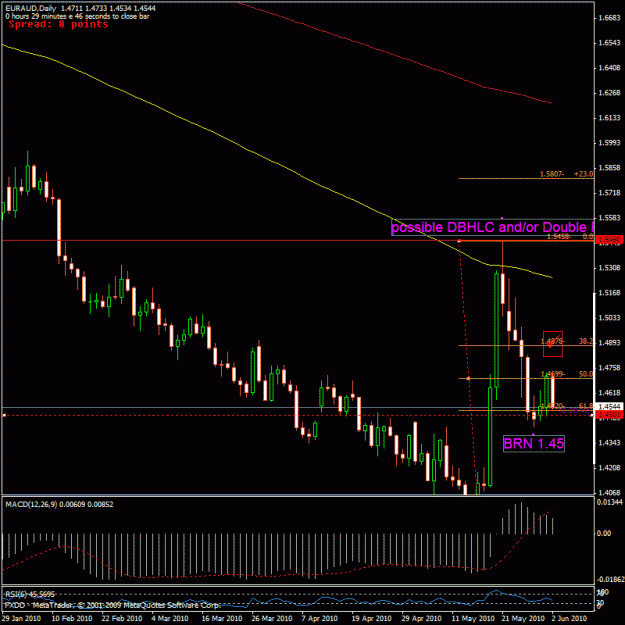Click the 19 Apr 2010 date label
The height and width of the screenshot is (625, 625).
click(x=371, y=619)
